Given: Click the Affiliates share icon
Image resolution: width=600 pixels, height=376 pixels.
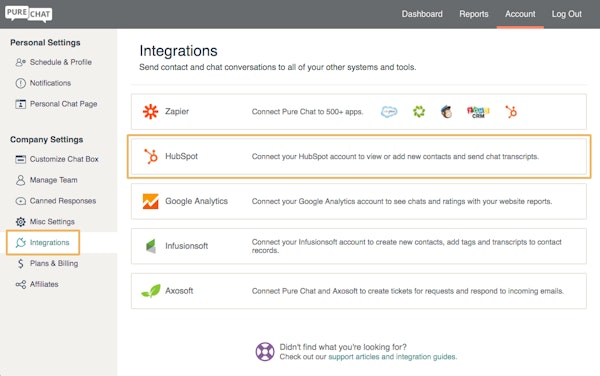Looking at the screenshot, I should tap(21, 284).
